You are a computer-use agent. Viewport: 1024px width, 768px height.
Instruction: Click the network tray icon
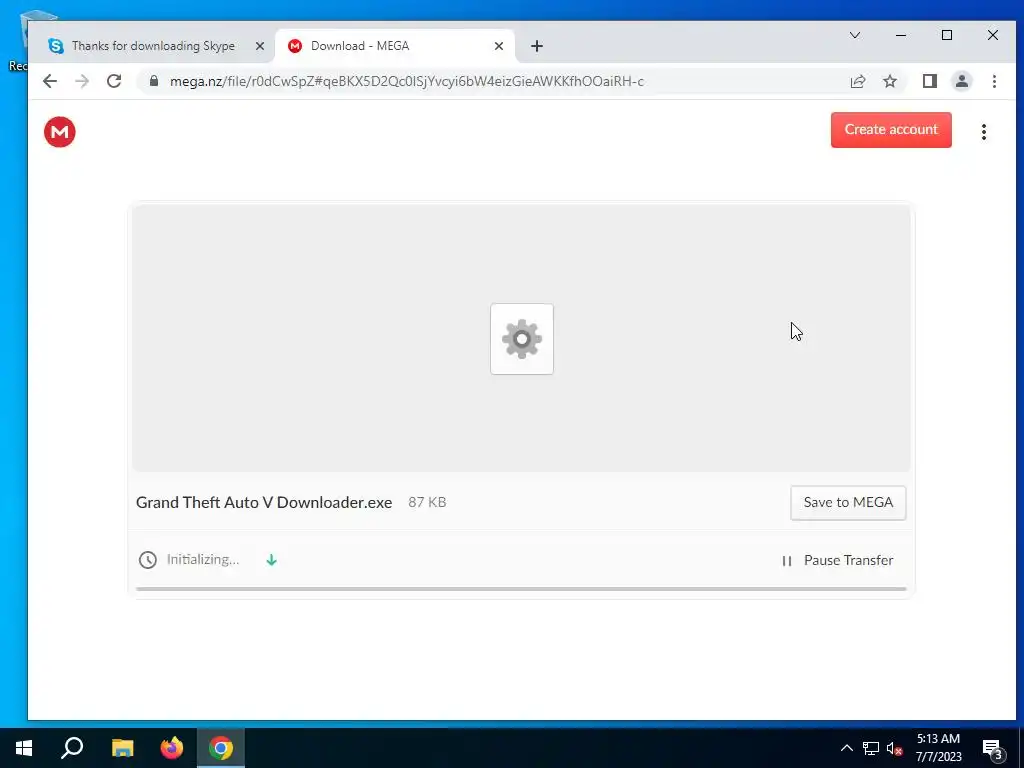click(x=871, y=748)
